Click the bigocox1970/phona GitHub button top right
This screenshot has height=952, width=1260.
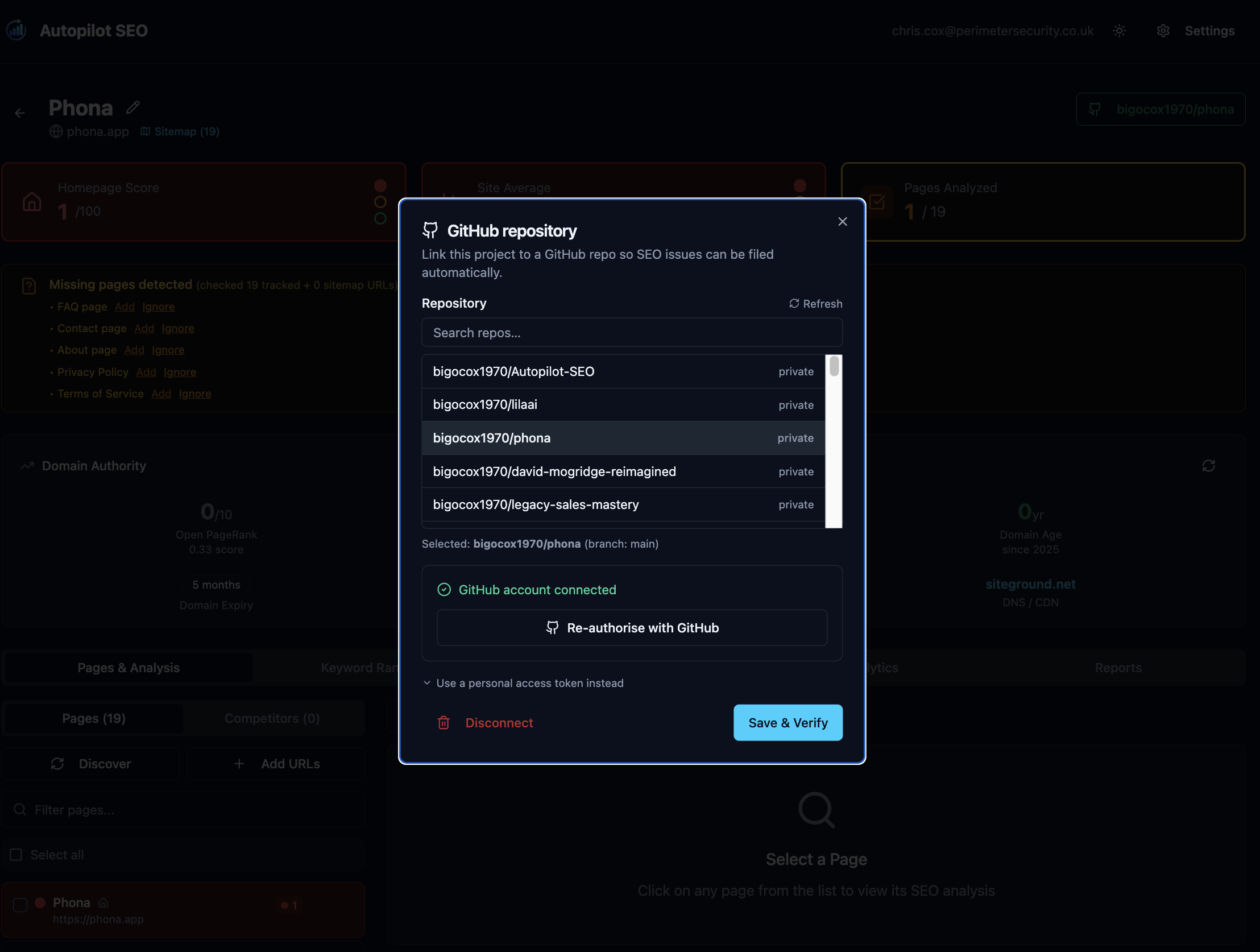pyautogui.click(x=1160, y=109)
